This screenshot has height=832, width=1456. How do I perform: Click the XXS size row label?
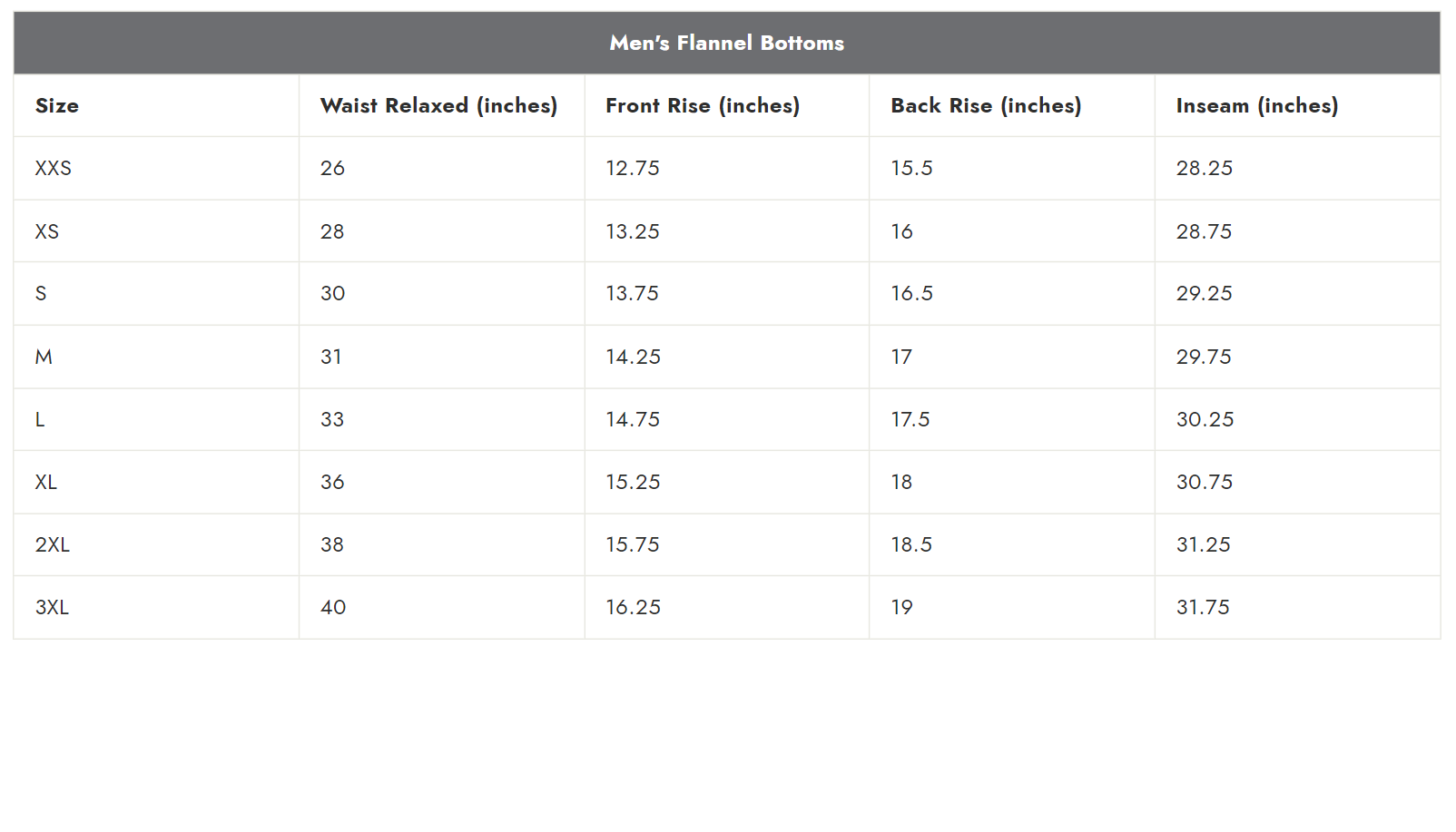[53, 168]
